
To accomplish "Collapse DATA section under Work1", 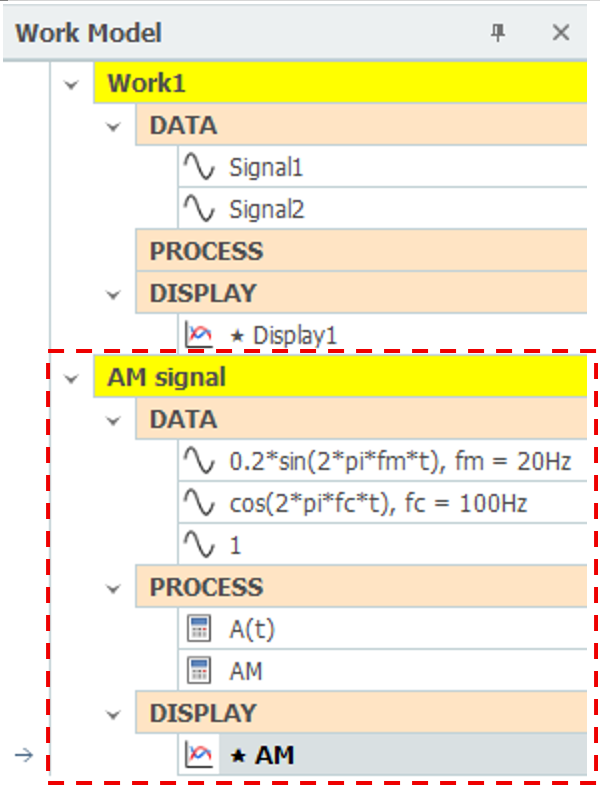I will pyautogui.click(x=114, y=126).
